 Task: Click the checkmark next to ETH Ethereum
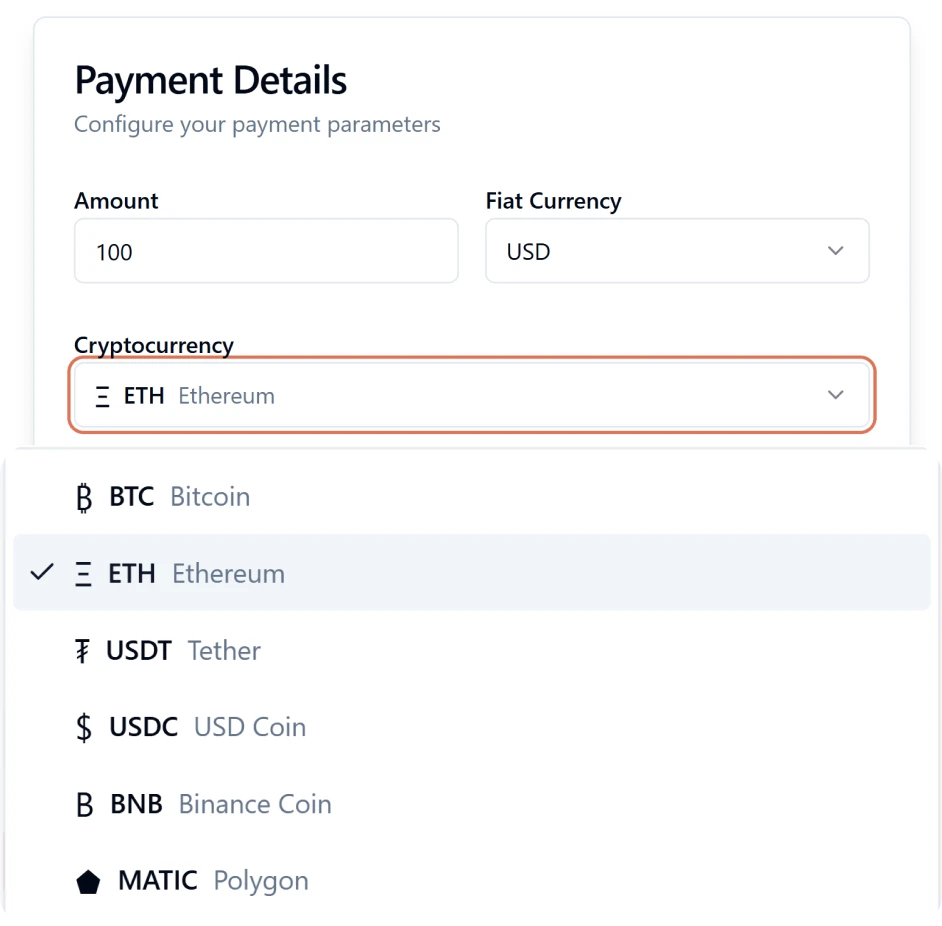41,572
